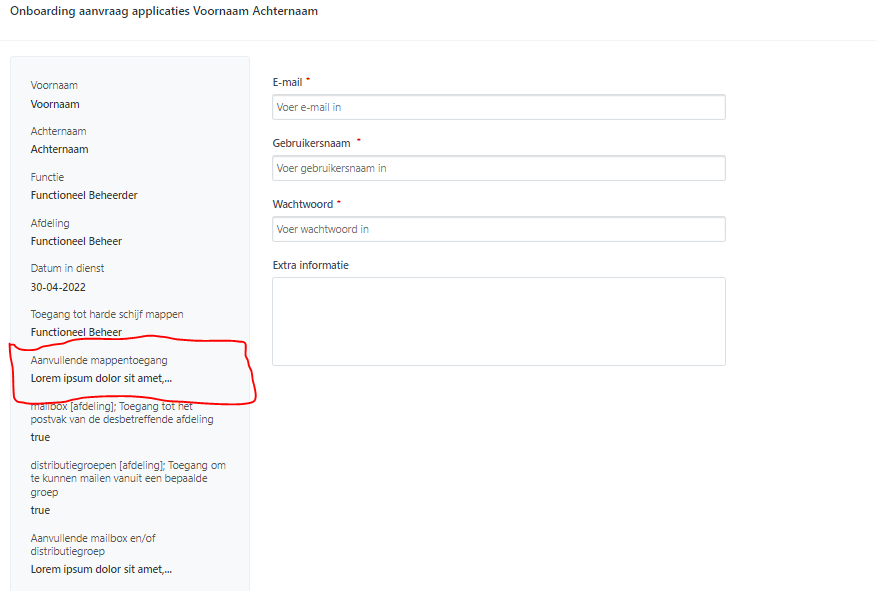876x591 pixels.
Task: Click the E-mail field label
Action: pyautogui.click(x=287, y=82)
